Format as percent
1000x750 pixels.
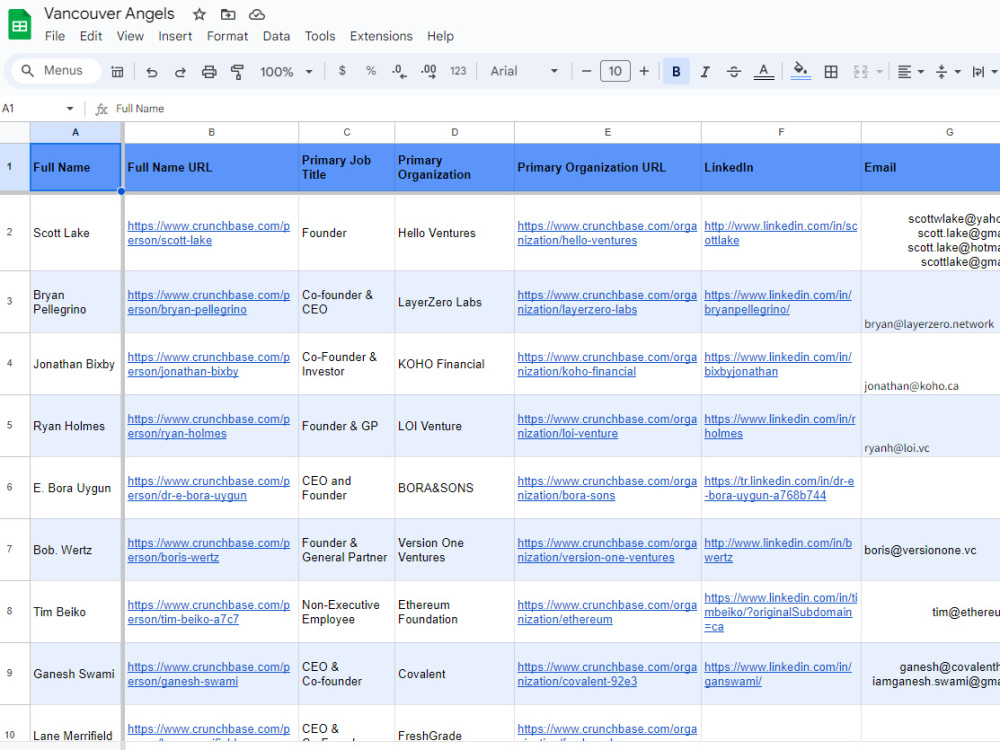[371, 71]
